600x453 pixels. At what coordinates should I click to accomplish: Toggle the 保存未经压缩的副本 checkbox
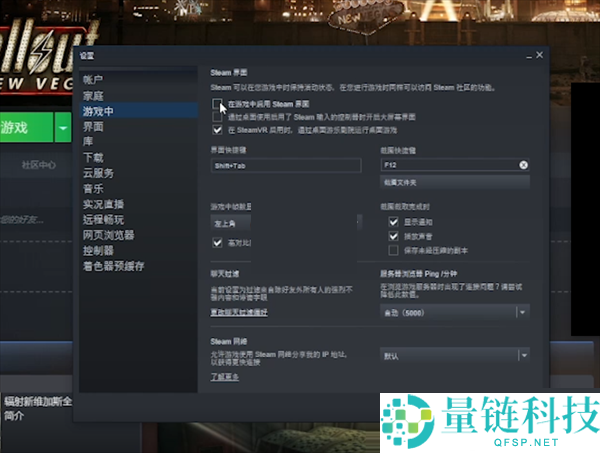click(x=394, y=248)
